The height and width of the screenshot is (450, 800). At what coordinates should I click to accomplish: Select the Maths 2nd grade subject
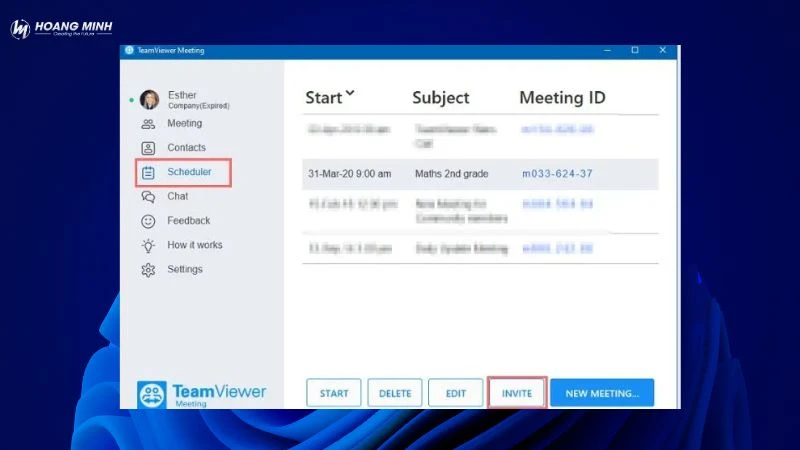452,174
